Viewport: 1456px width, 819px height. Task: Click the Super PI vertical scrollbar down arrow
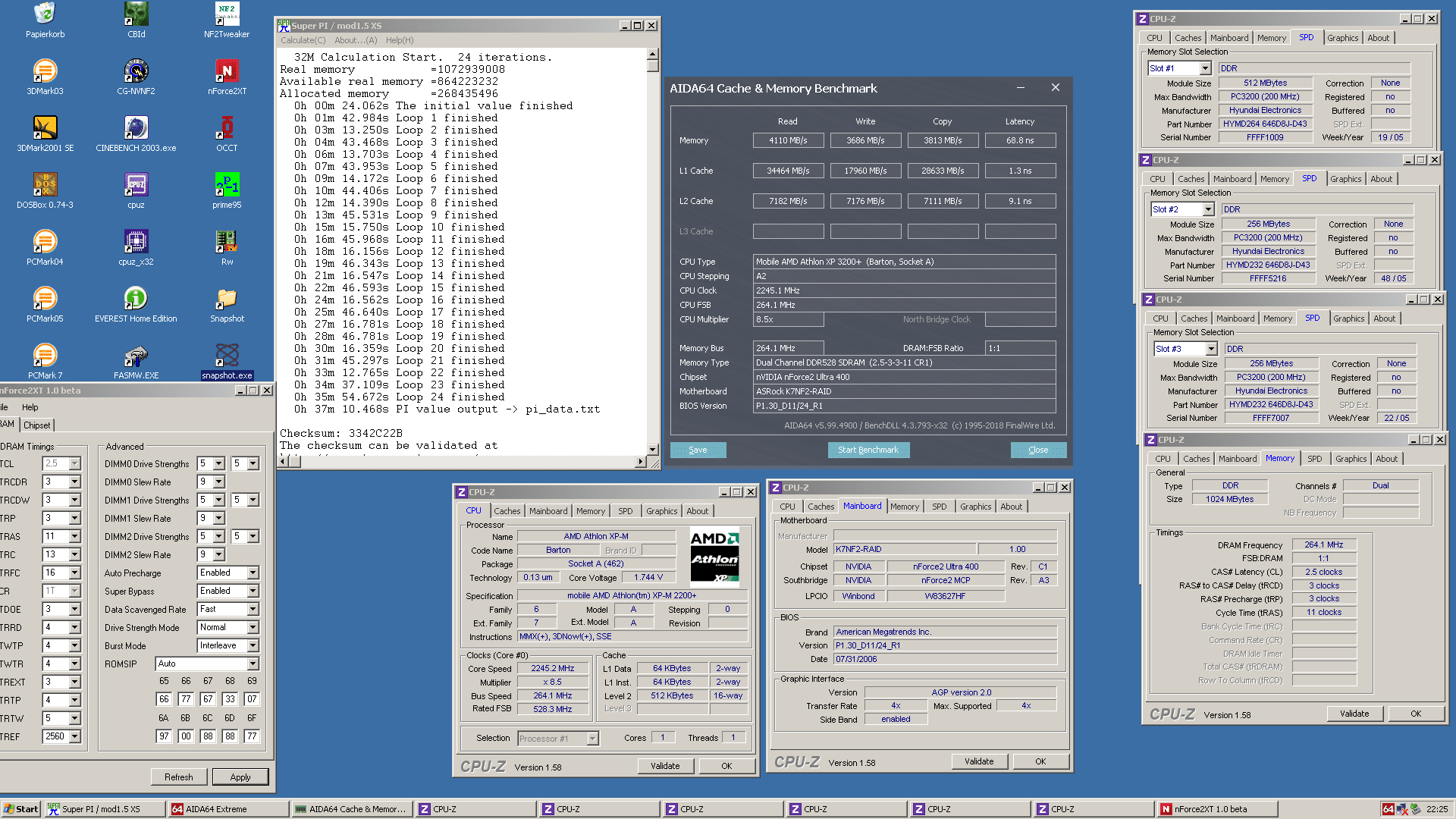point(652,450)
